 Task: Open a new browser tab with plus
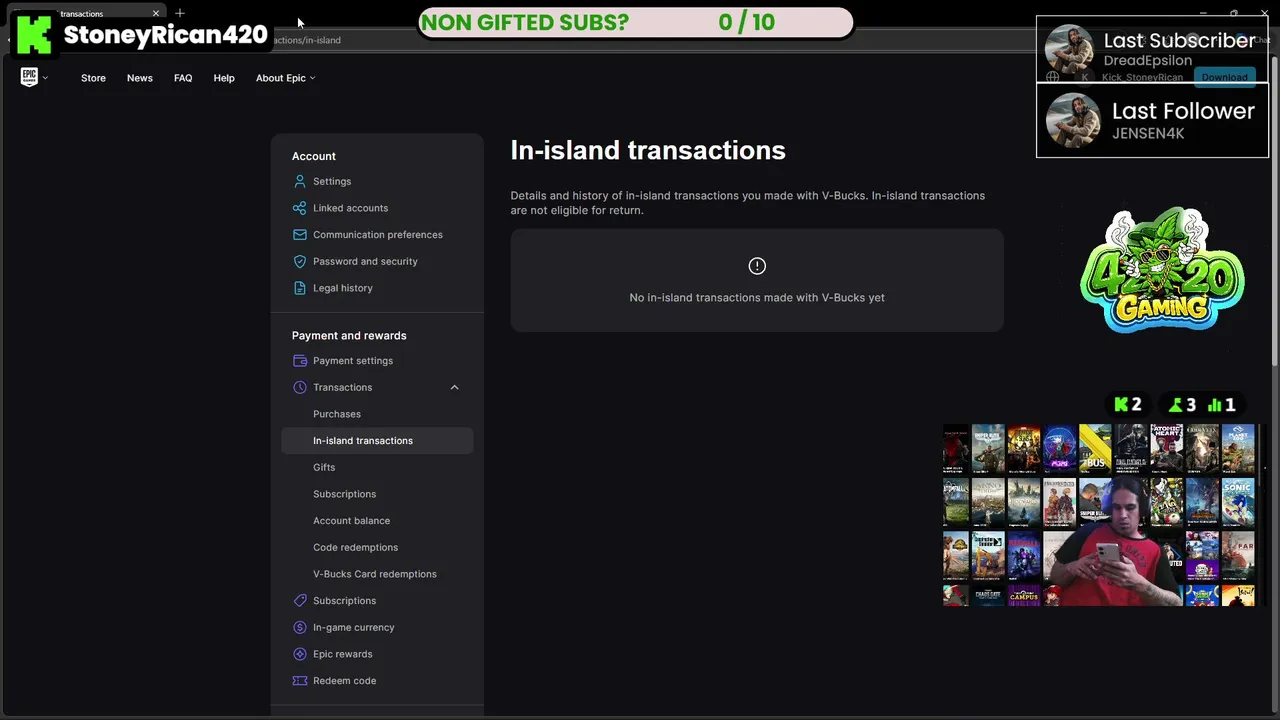pyautogui.click(x=180, y=13)
